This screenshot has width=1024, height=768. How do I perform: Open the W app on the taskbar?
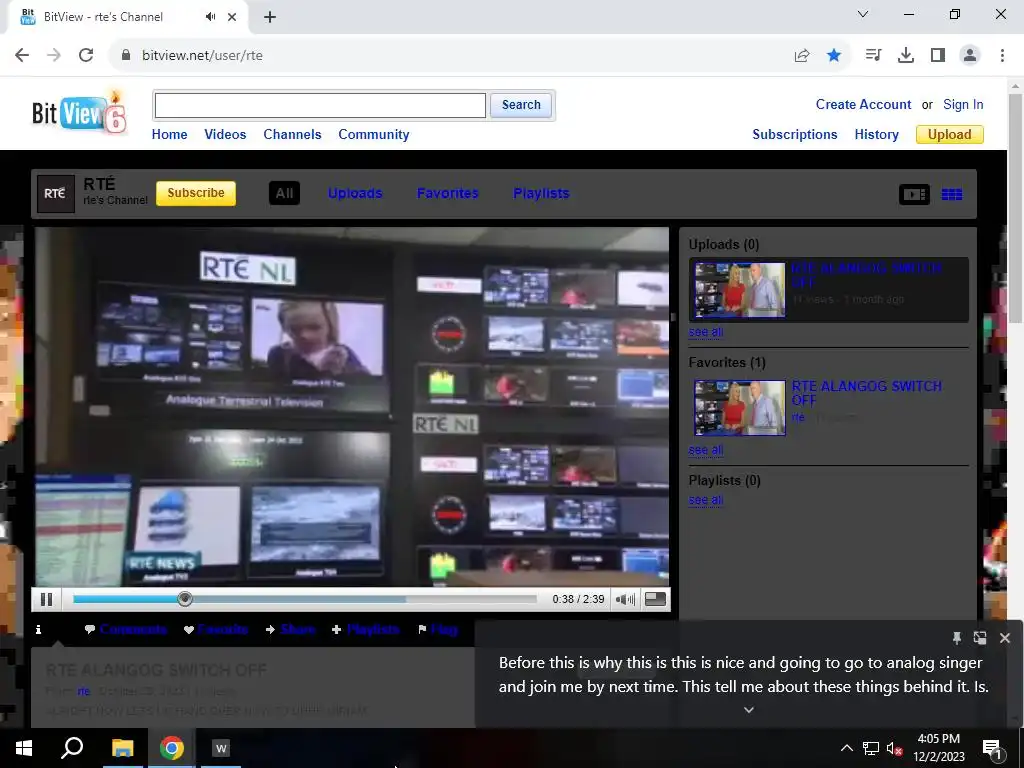point(221,748)
